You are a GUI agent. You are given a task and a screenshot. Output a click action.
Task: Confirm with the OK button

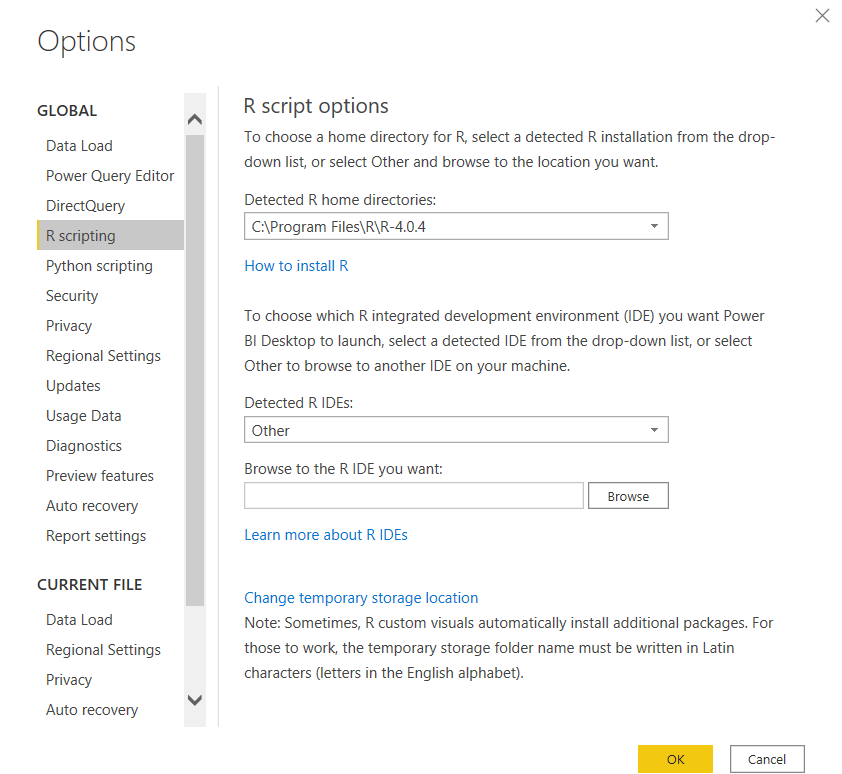pos(676,759)
